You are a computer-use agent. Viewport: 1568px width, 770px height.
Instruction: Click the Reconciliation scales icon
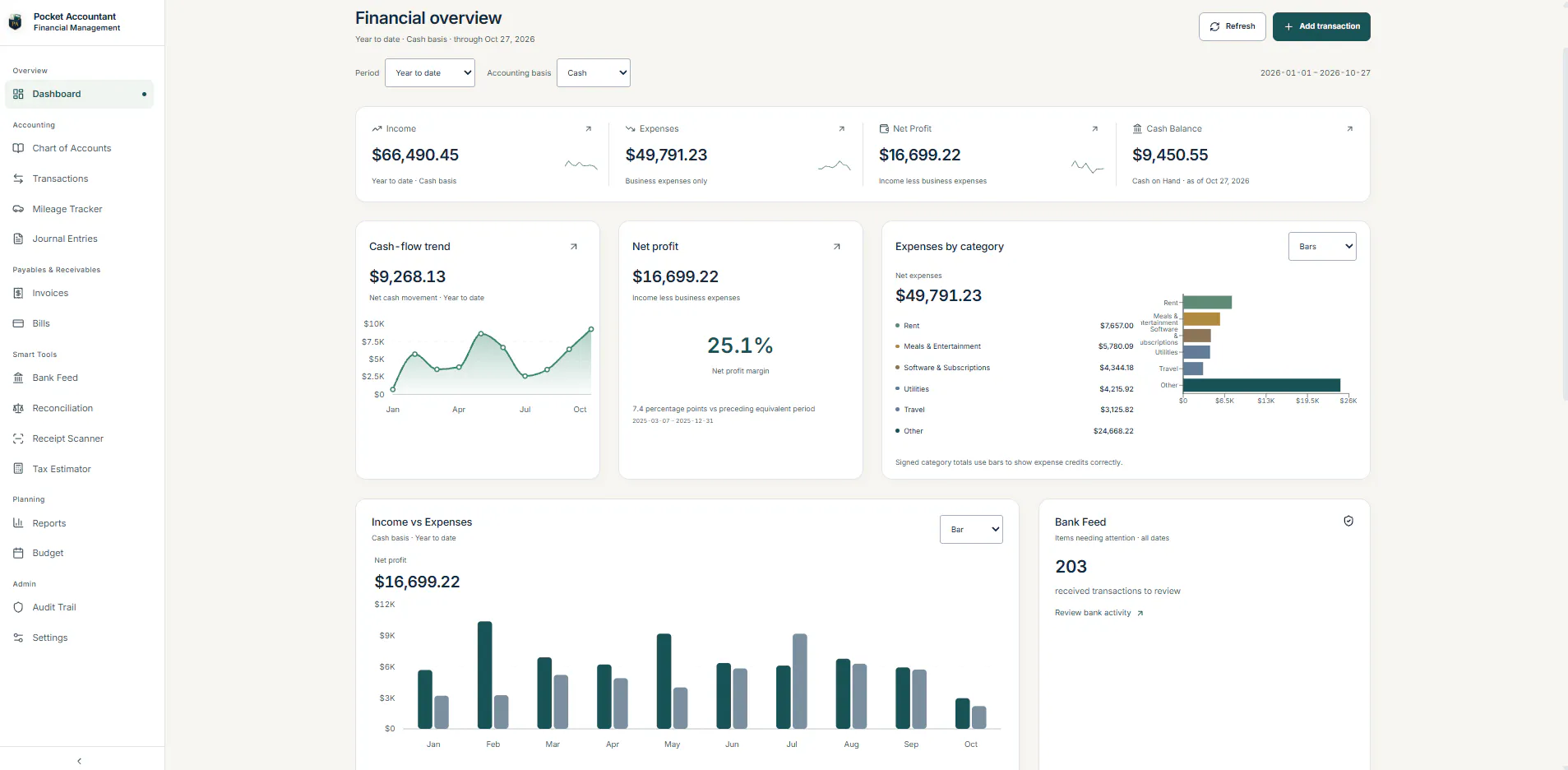[x=18, y=408]
